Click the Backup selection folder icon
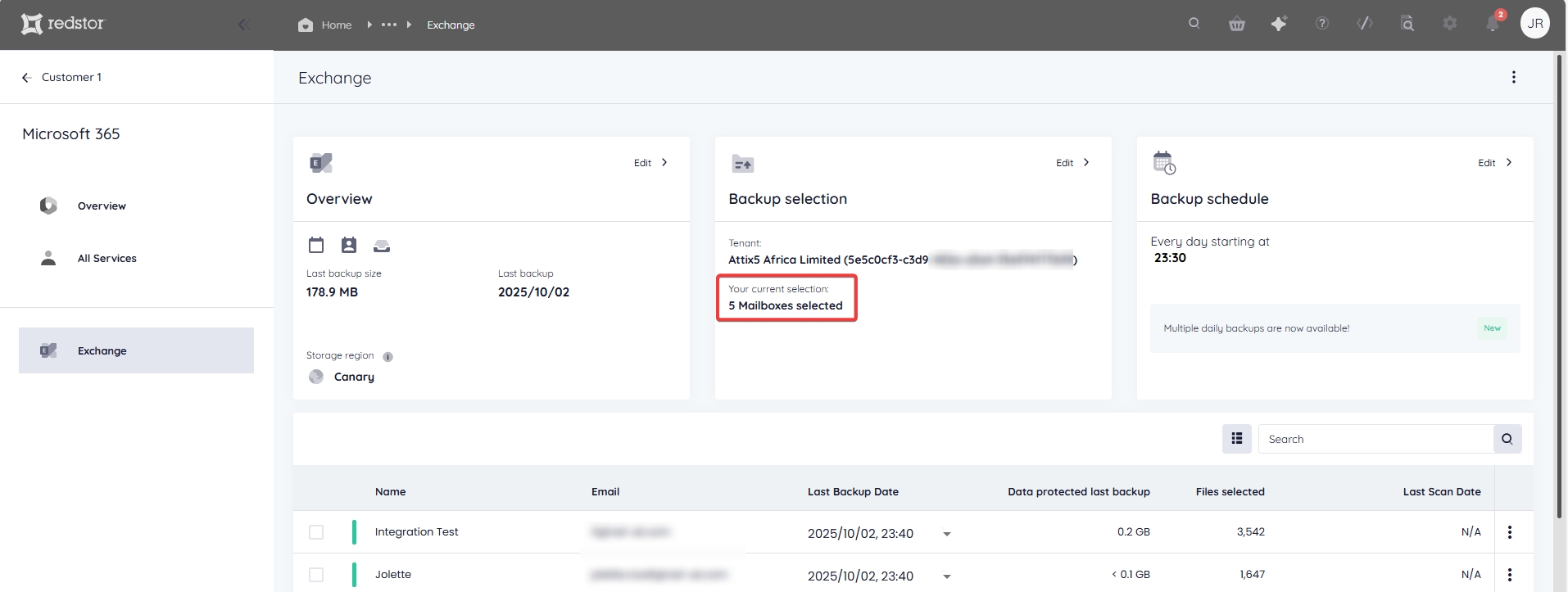 point(743,164)
